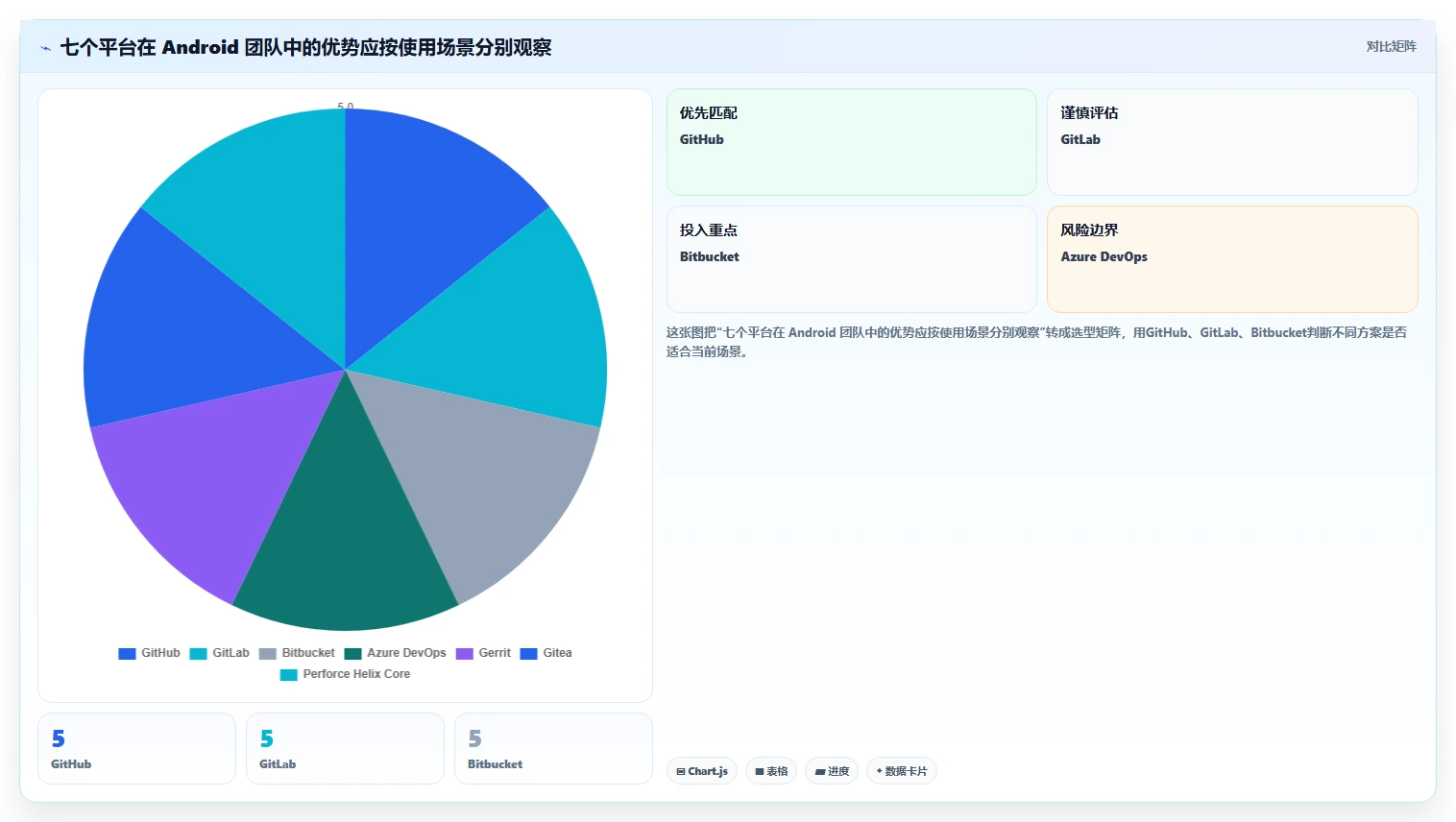
Task: Click the GitLab stat card showing 5
Action: click(345, 749)
